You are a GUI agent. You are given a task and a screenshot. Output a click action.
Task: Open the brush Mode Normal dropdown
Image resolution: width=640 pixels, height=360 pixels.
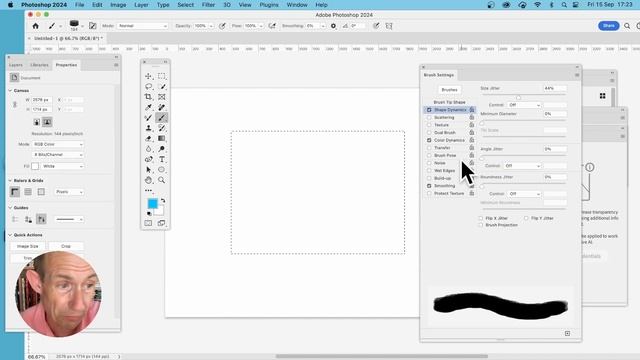coord(142,26)
